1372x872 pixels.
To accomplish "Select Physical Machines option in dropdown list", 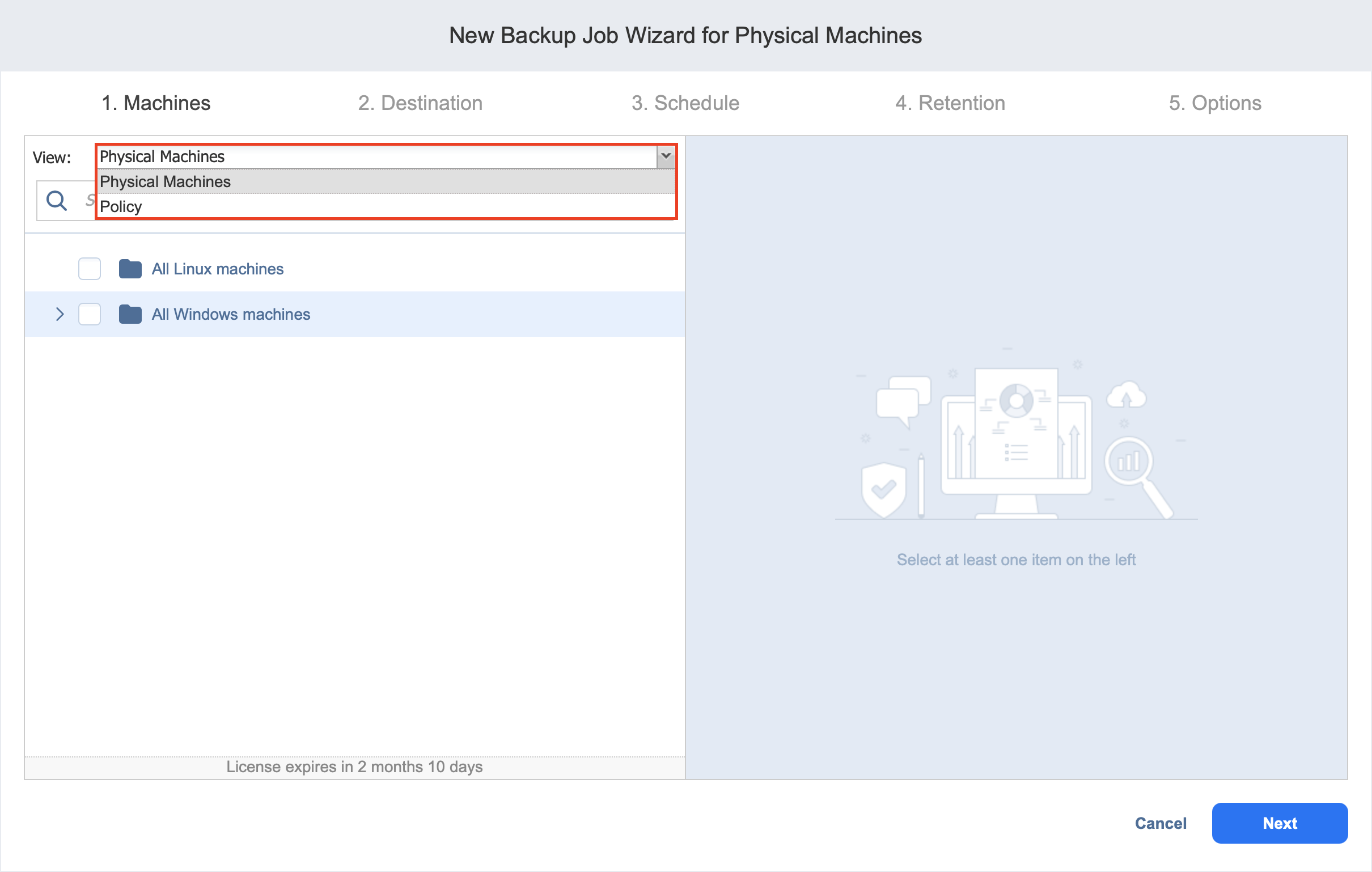I will pyautogui.click(x=165, y=182).
